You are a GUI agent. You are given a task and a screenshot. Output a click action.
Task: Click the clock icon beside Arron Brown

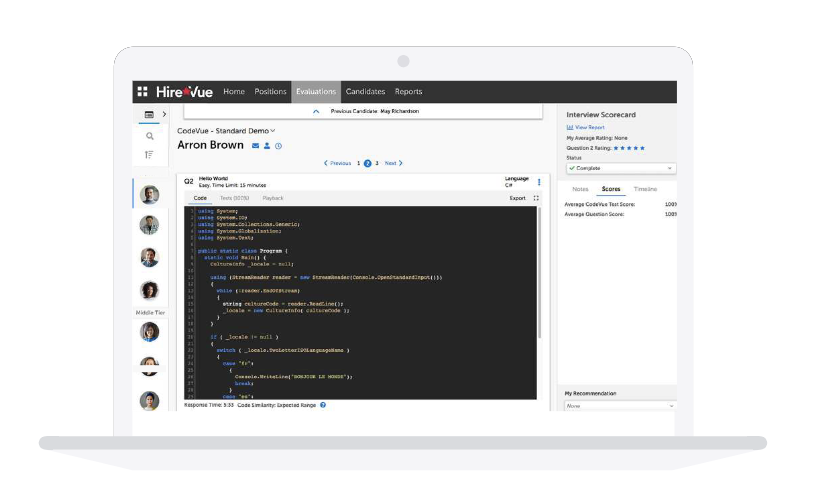[278, 146]
